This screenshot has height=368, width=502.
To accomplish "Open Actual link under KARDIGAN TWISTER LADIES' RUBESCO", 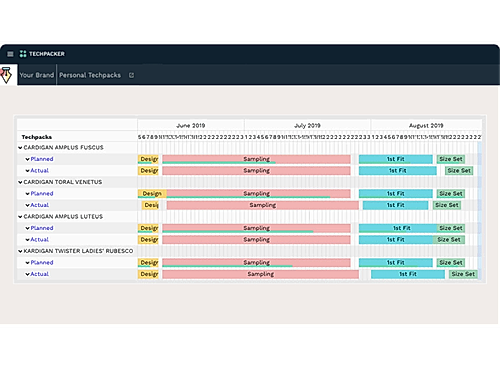I will [40, 274].
